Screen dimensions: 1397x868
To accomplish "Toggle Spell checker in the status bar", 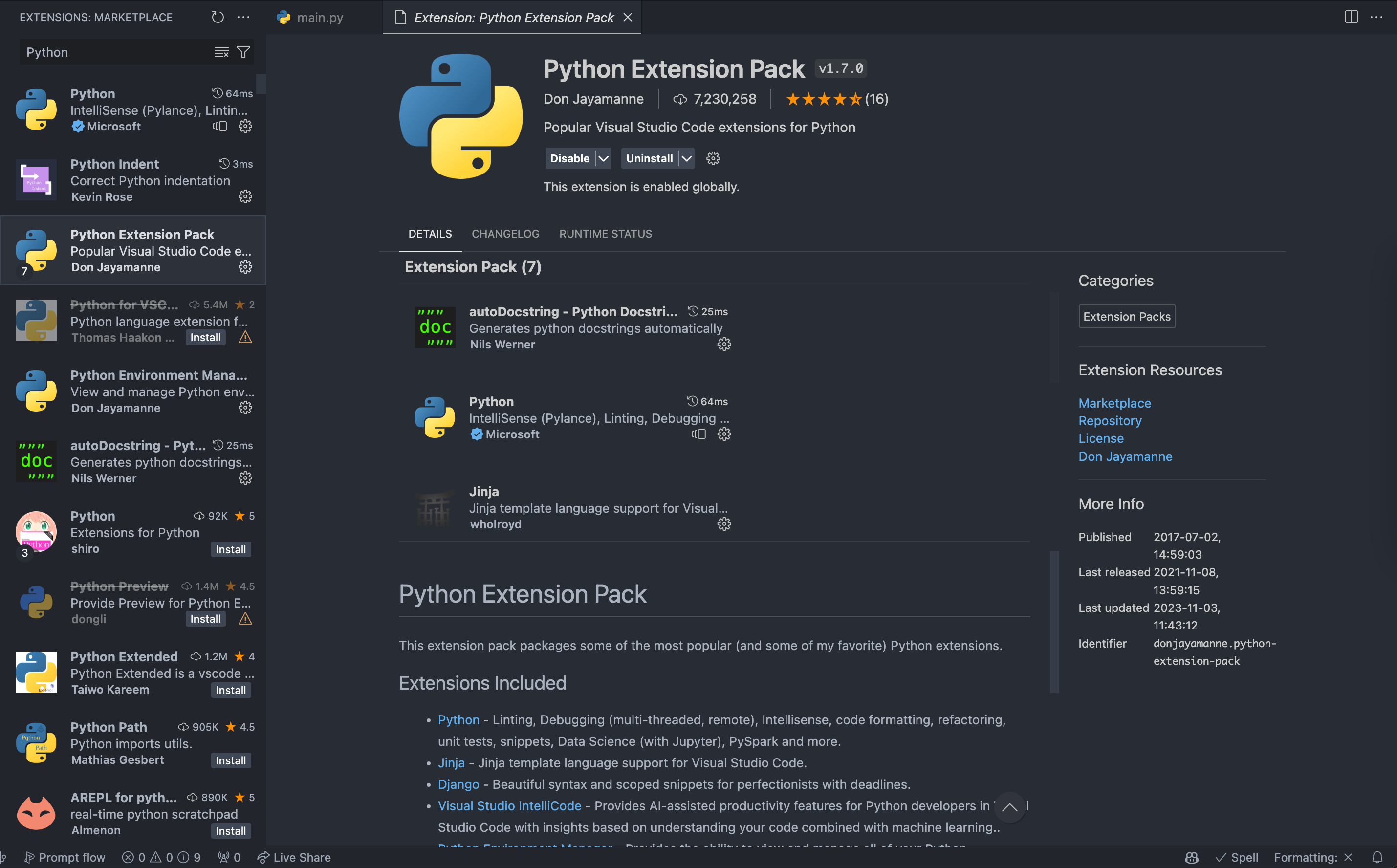I will (1237, 857).
